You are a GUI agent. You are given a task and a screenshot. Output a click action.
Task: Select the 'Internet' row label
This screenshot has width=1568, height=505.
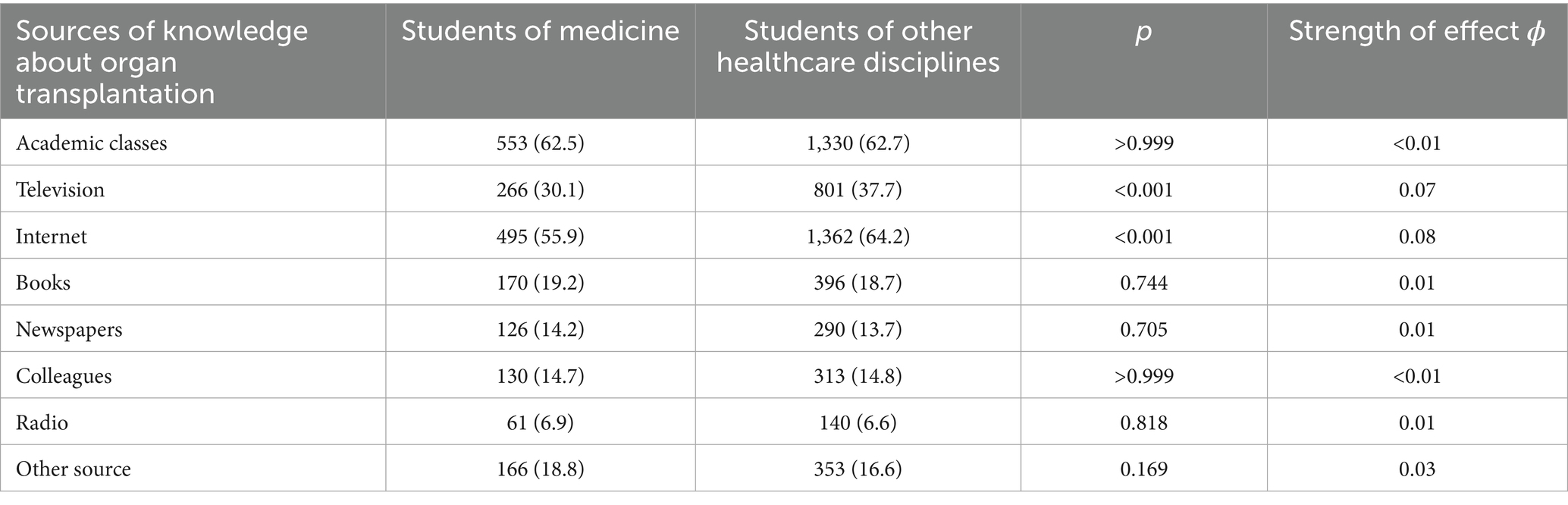point(52,237)
